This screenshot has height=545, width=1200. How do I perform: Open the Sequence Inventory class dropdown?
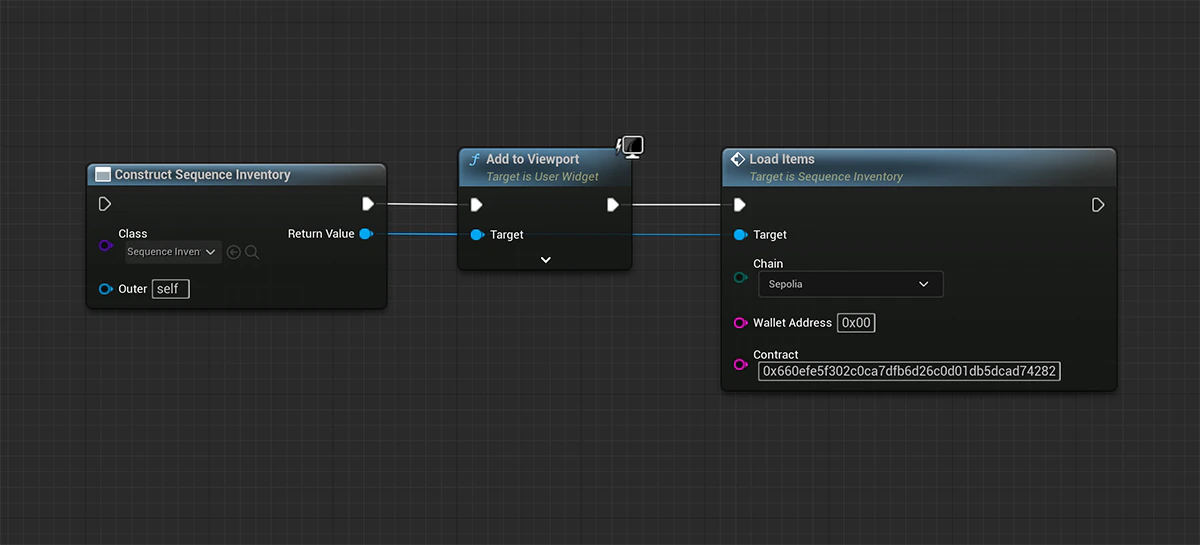pyautogui.click(x=173, y=252)
